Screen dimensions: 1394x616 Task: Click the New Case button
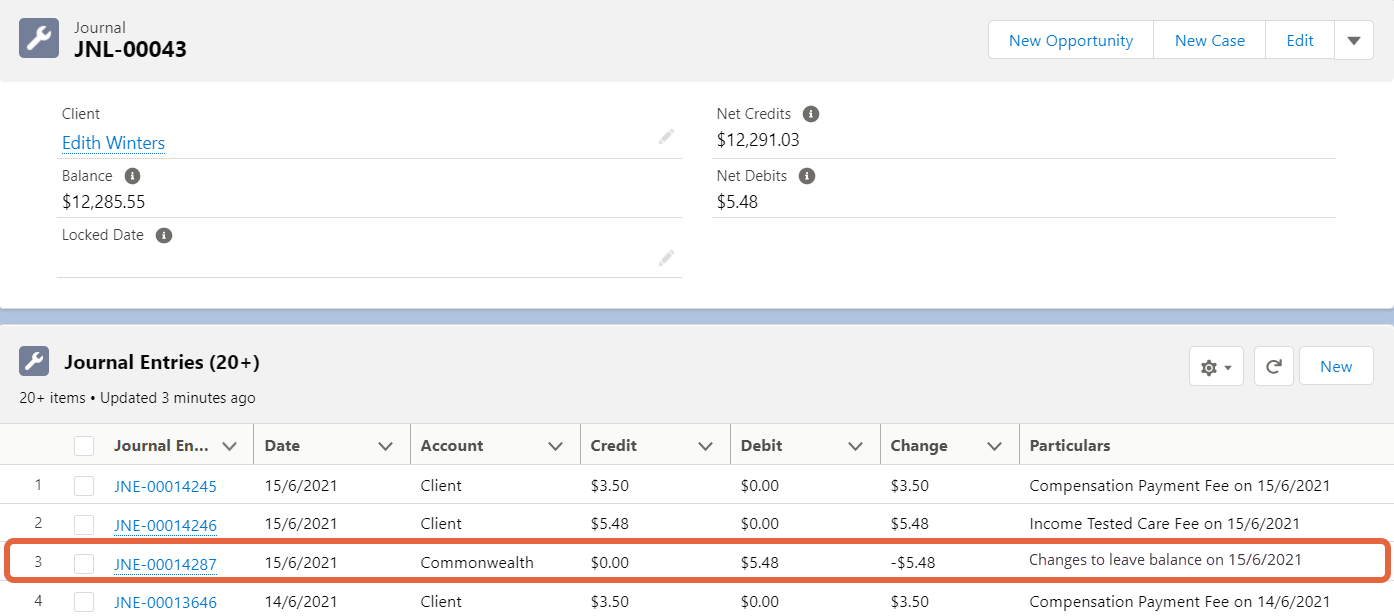1209,41
